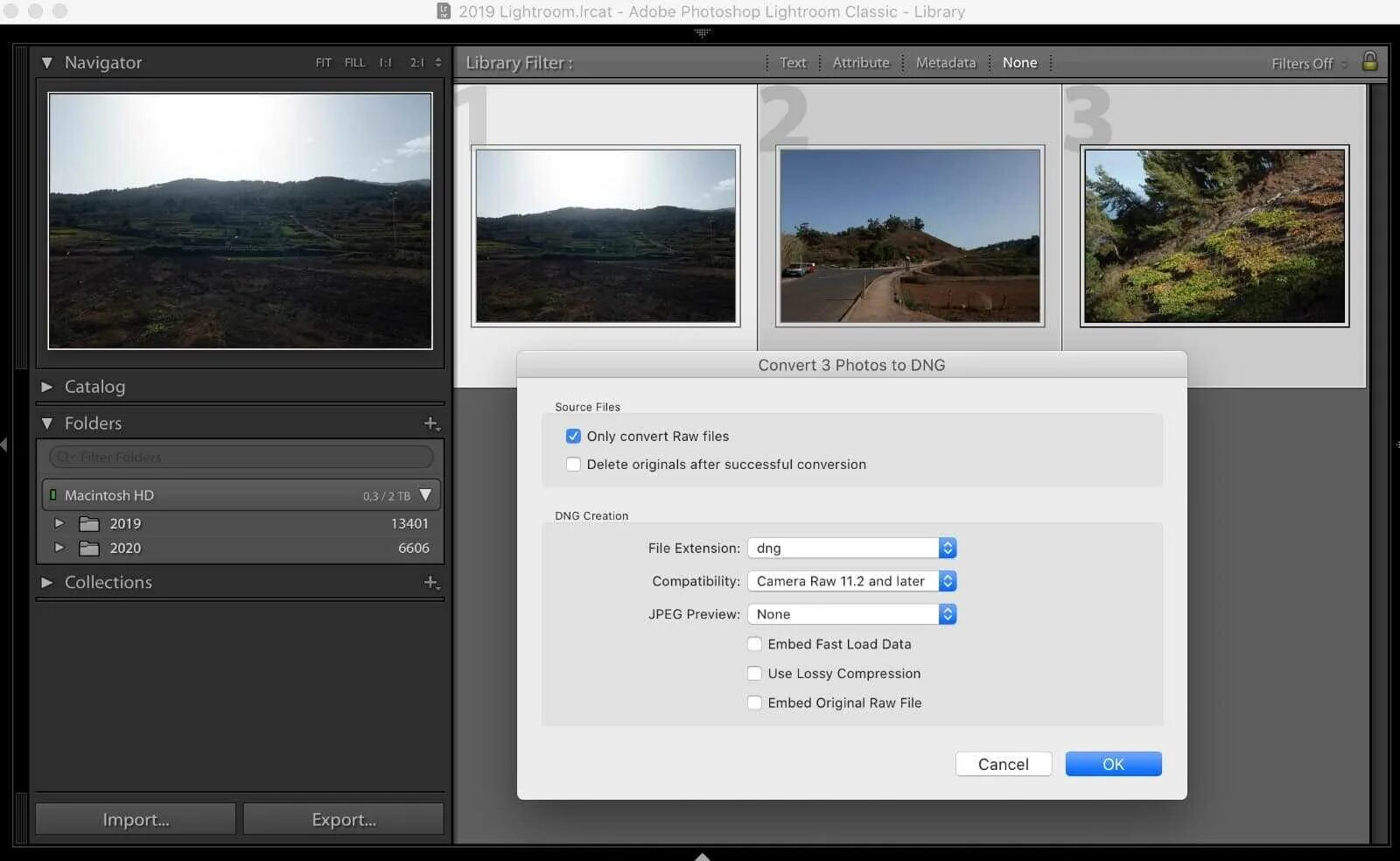Open the JPEG Preview dropdown
The width and height of the screenshot is (1400, 861).
coord(852,614)
